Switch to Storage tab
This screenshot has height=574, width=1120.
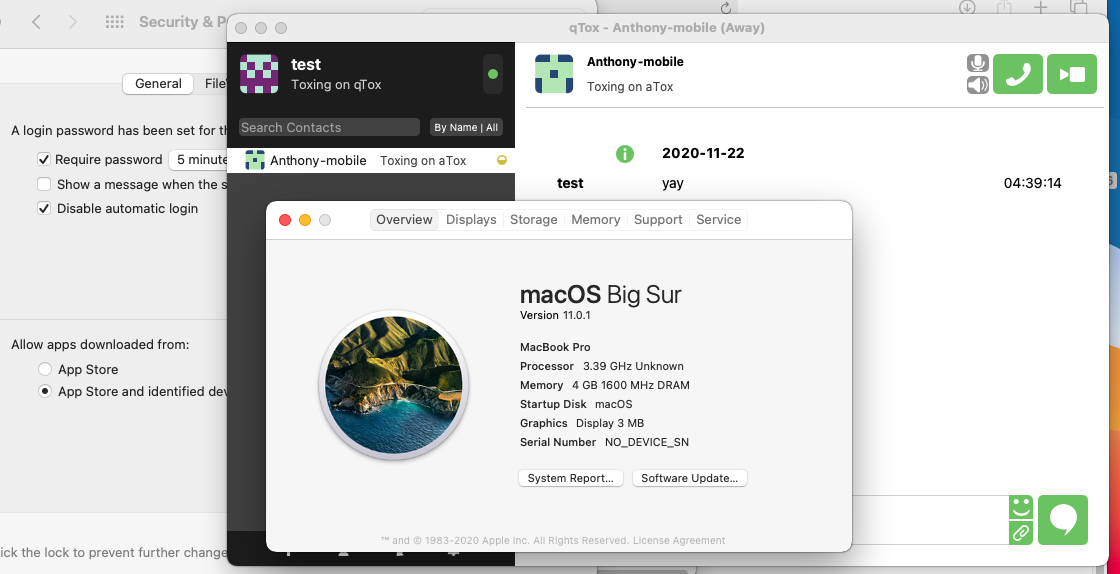click(x=534, y=220)
